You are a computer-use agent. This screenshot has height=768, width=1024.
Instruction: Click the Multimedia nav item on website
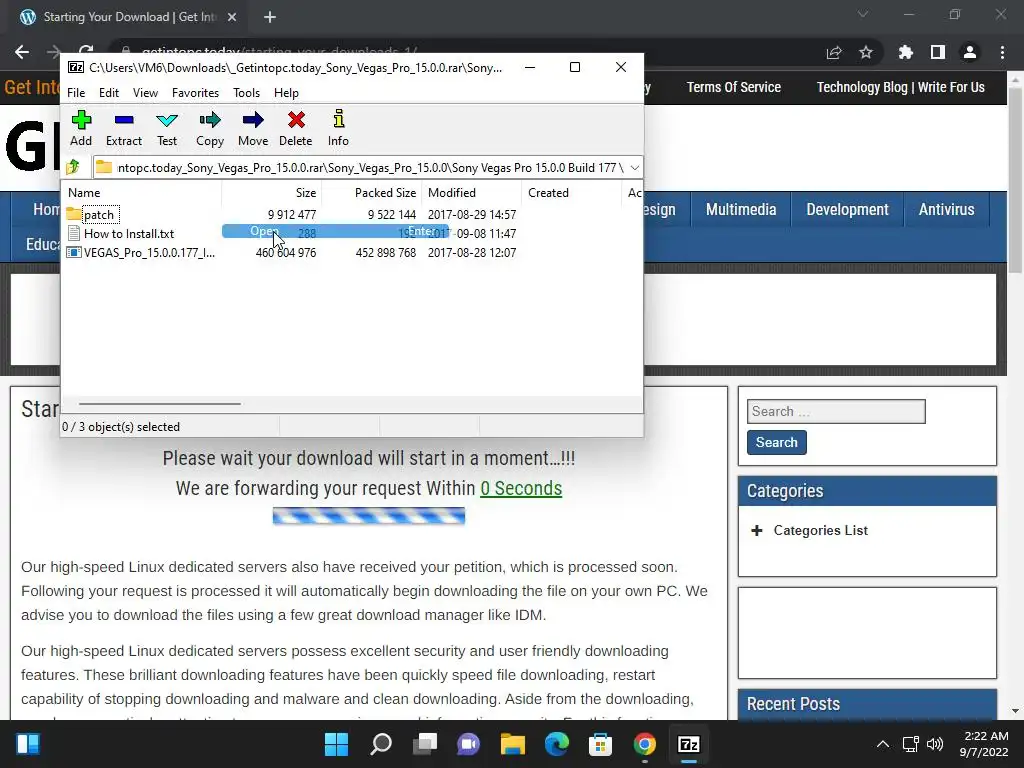[x=741, y=210]
